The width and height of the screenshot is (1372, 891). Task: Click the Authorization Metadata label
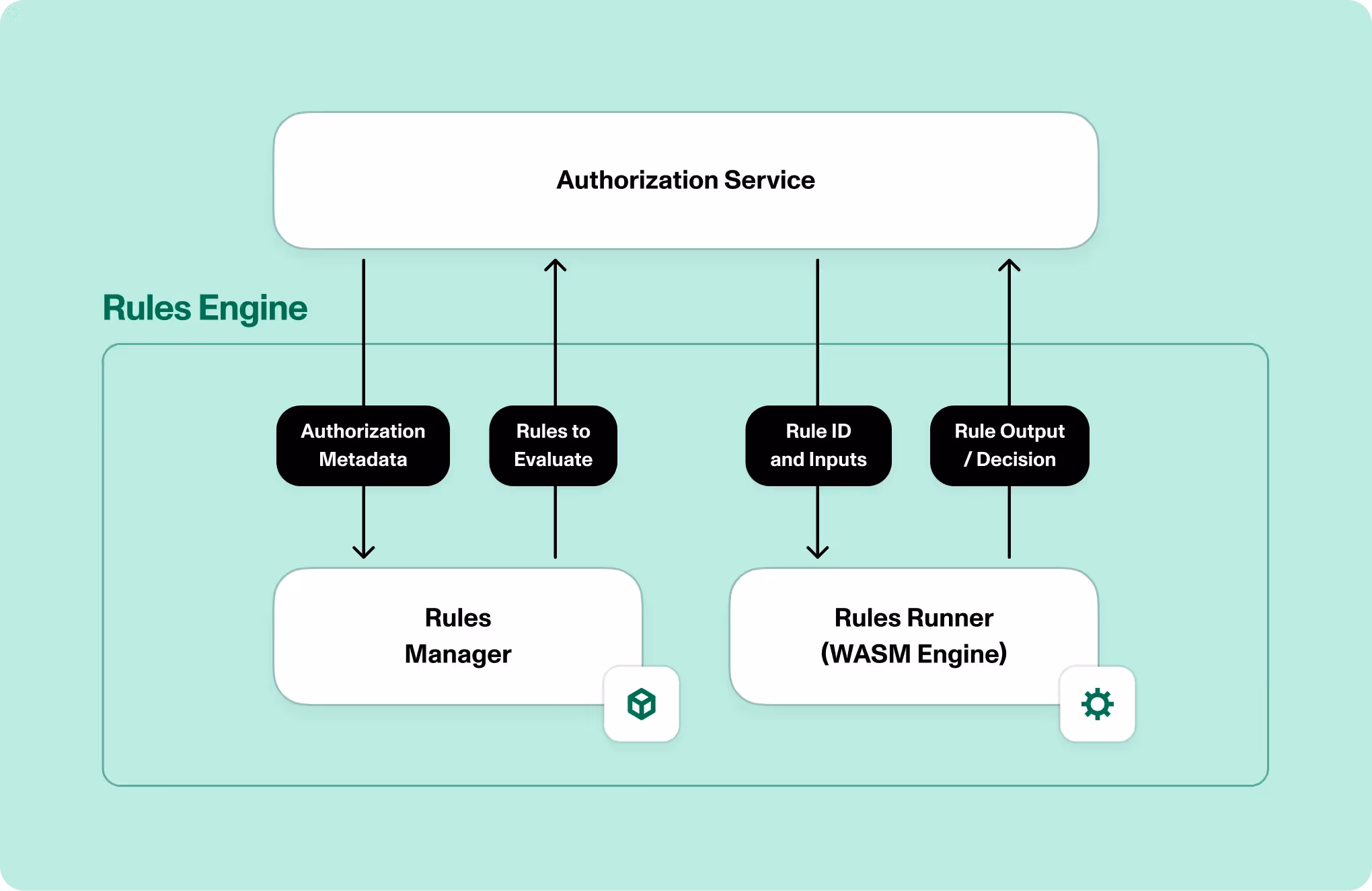point(363,445)
